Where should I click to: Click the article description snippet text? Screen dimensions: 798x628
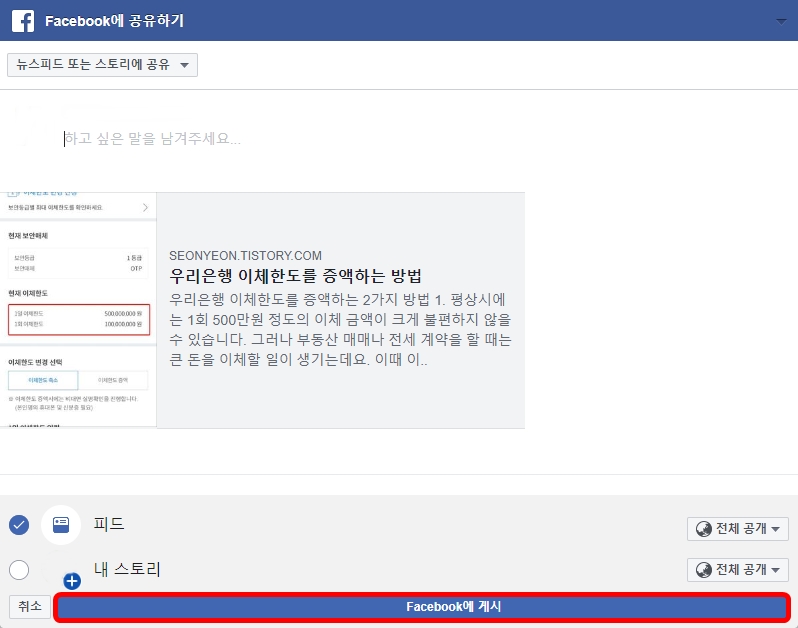pos(340,329)
